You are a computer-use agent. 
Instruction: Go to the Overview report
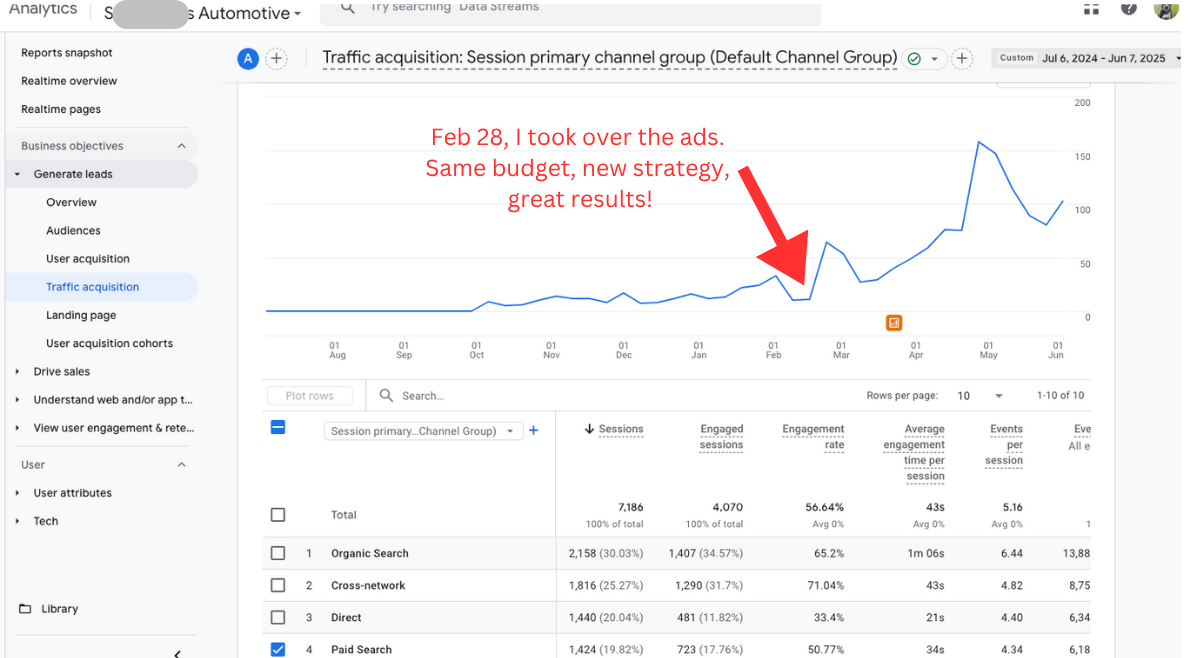(71, 202)
